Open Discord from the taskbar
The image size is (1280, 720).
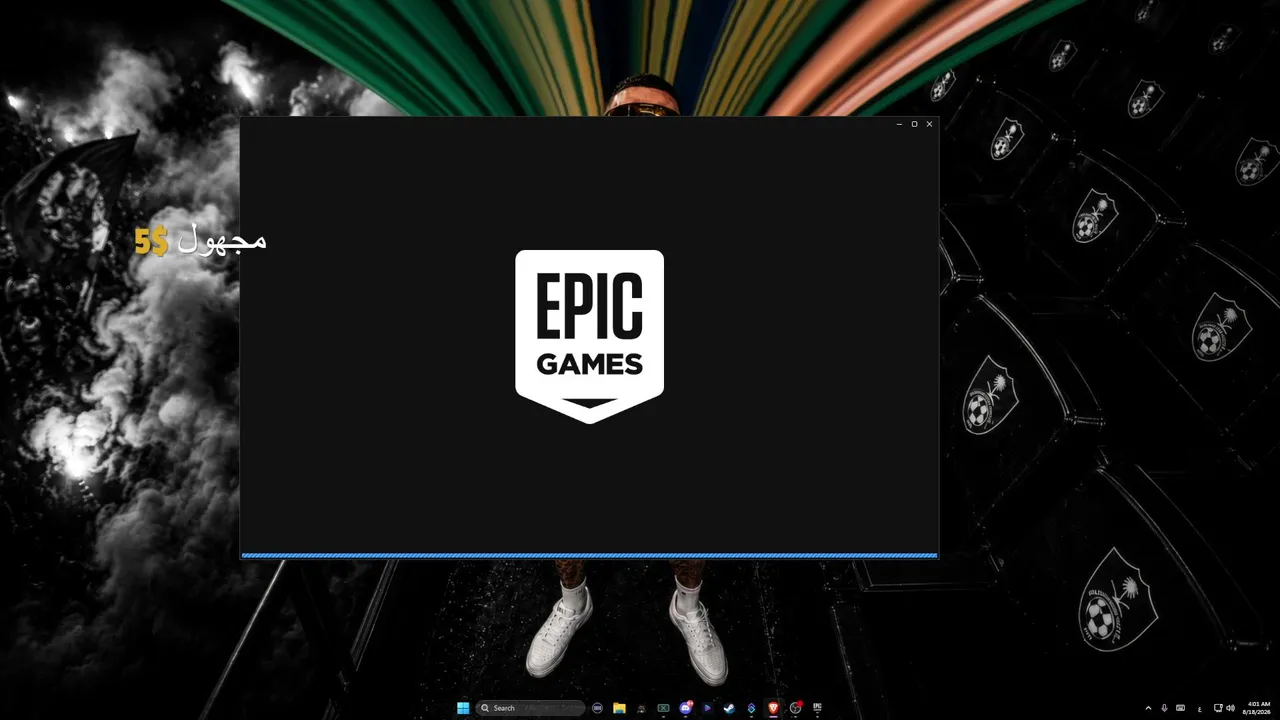pyautogui.click(x=685, y=708)
